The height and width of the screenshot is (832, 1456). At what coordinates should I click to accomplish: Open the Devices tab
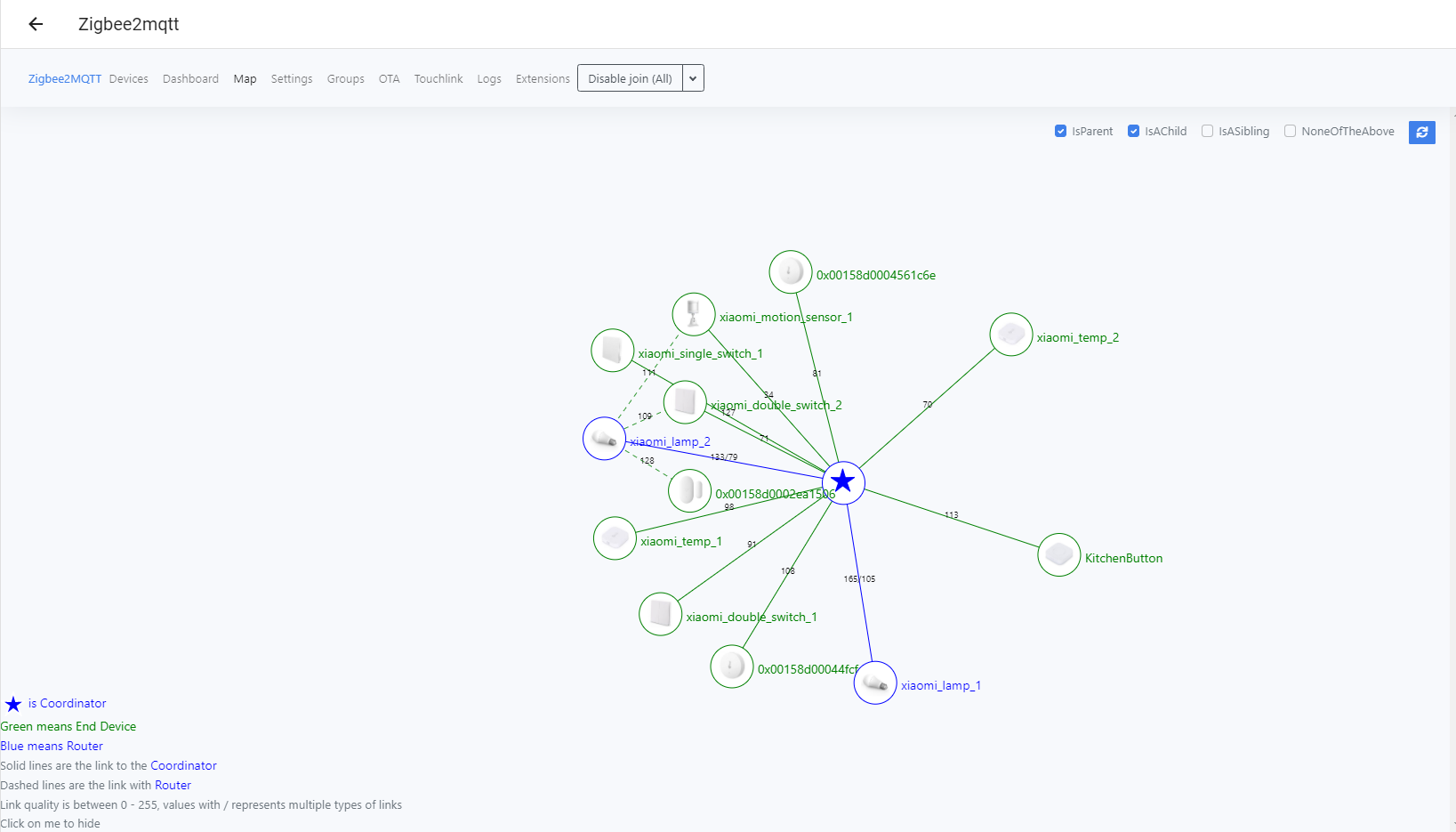coord(129,79)
